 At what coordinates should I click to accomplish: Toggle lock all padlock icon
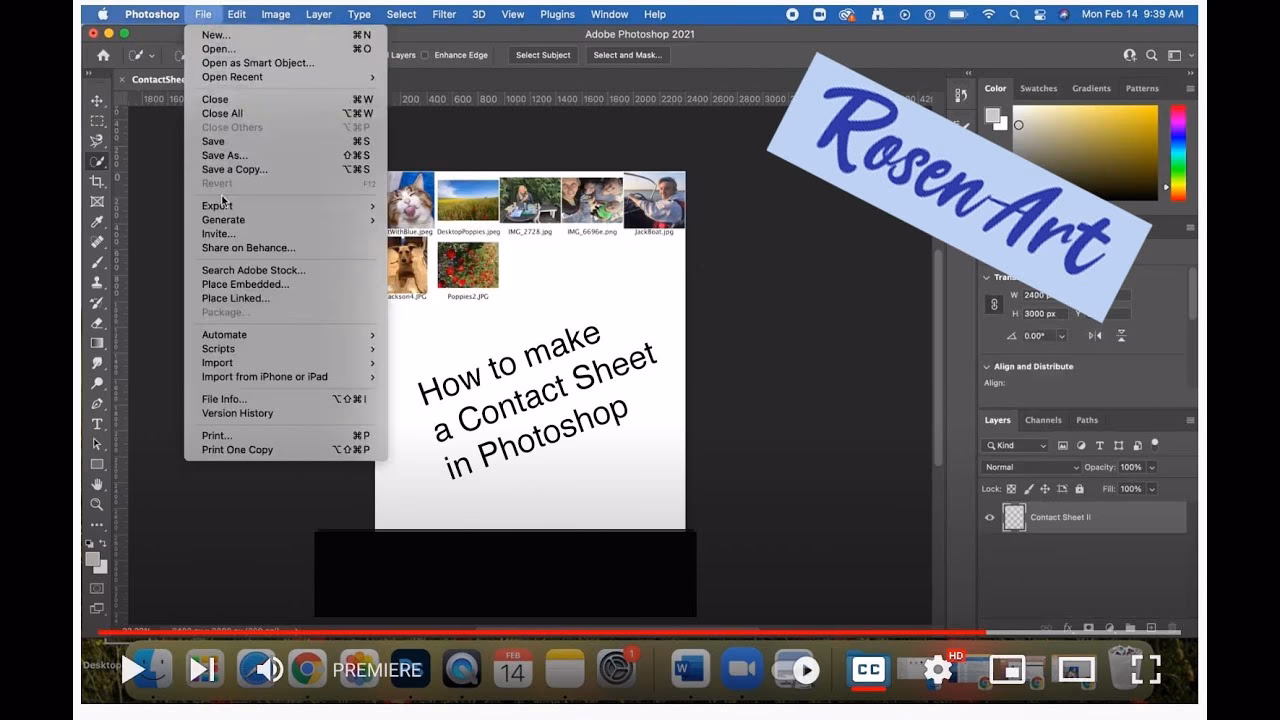click(1079, 489)
